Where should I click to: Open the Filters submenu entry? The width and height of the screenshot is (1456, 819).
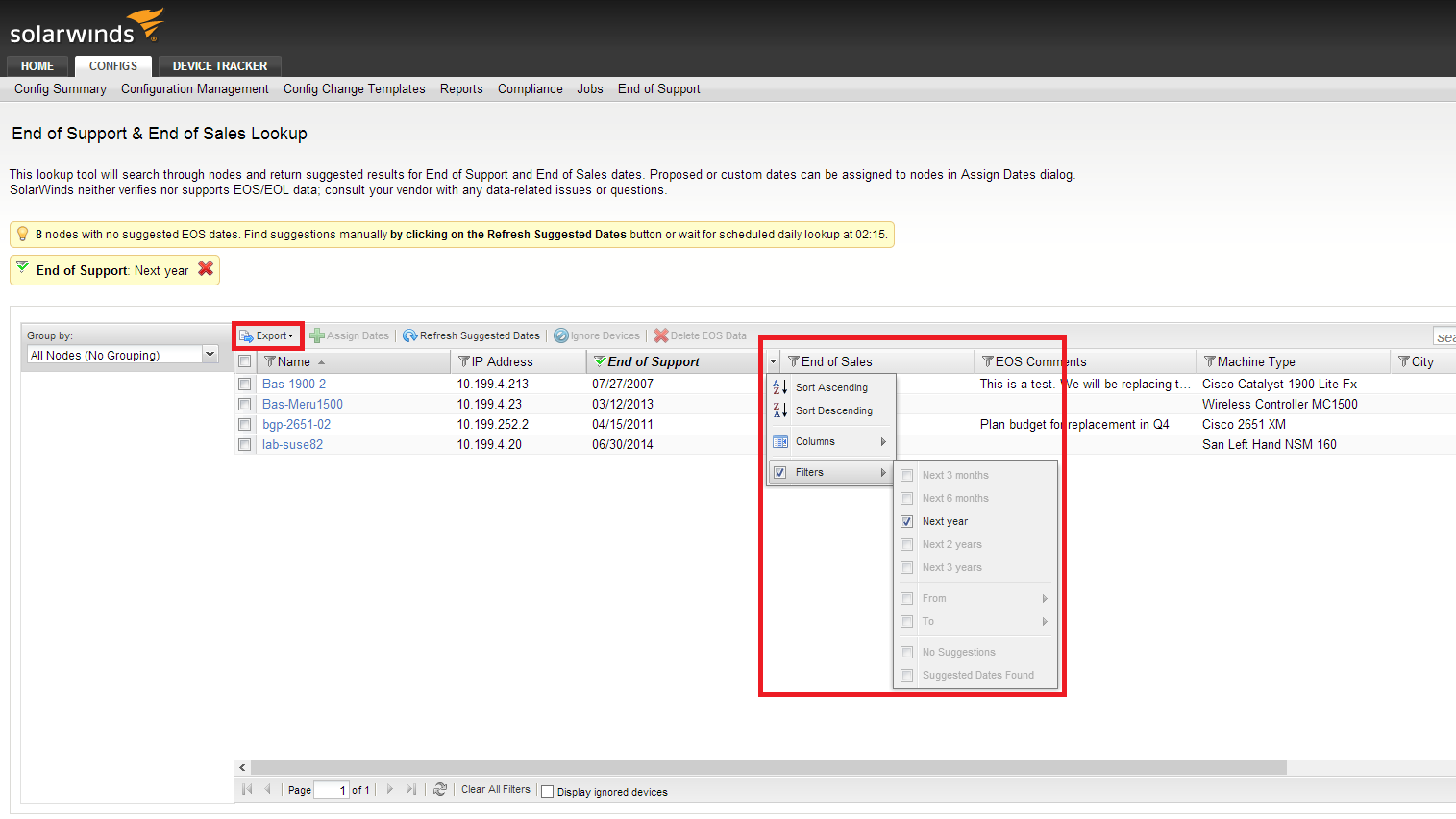pos(831,472)
